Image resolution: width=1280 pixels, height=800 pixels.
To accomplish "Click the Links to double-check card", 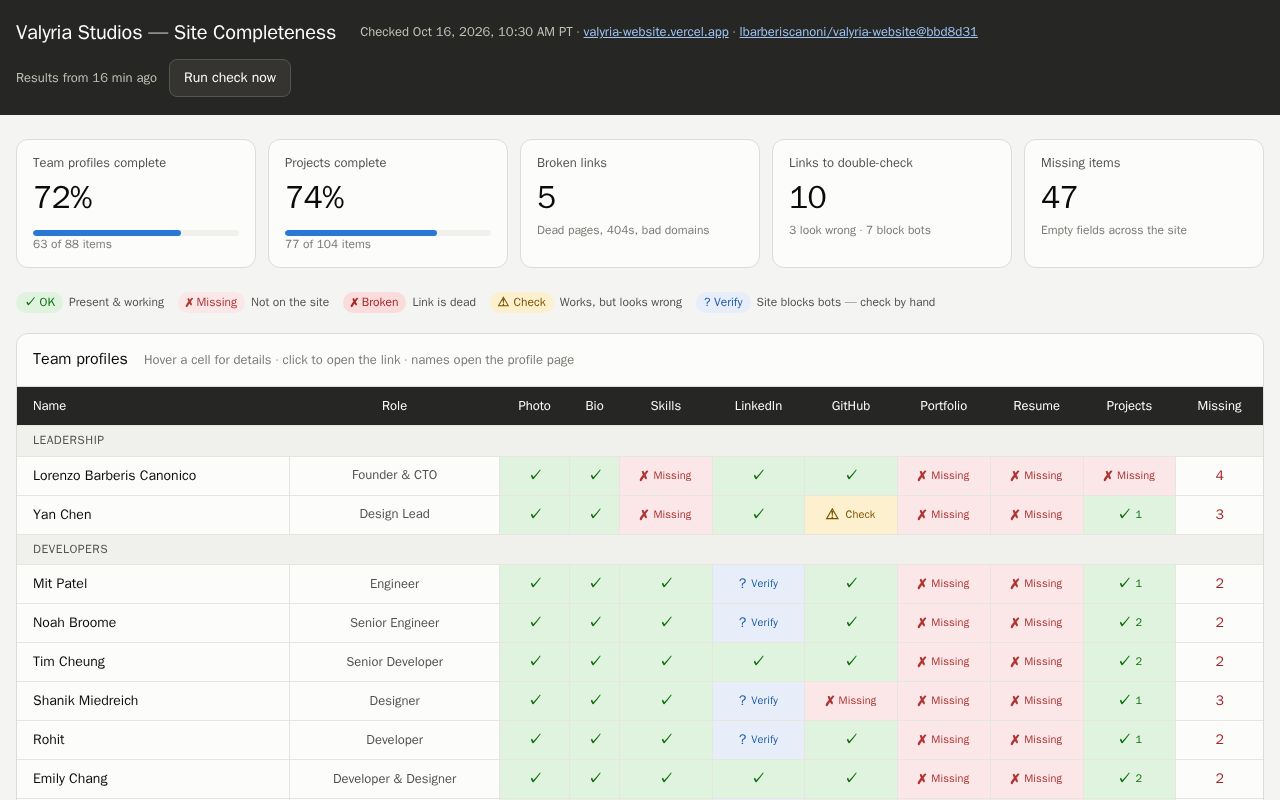I will [892, 203].
